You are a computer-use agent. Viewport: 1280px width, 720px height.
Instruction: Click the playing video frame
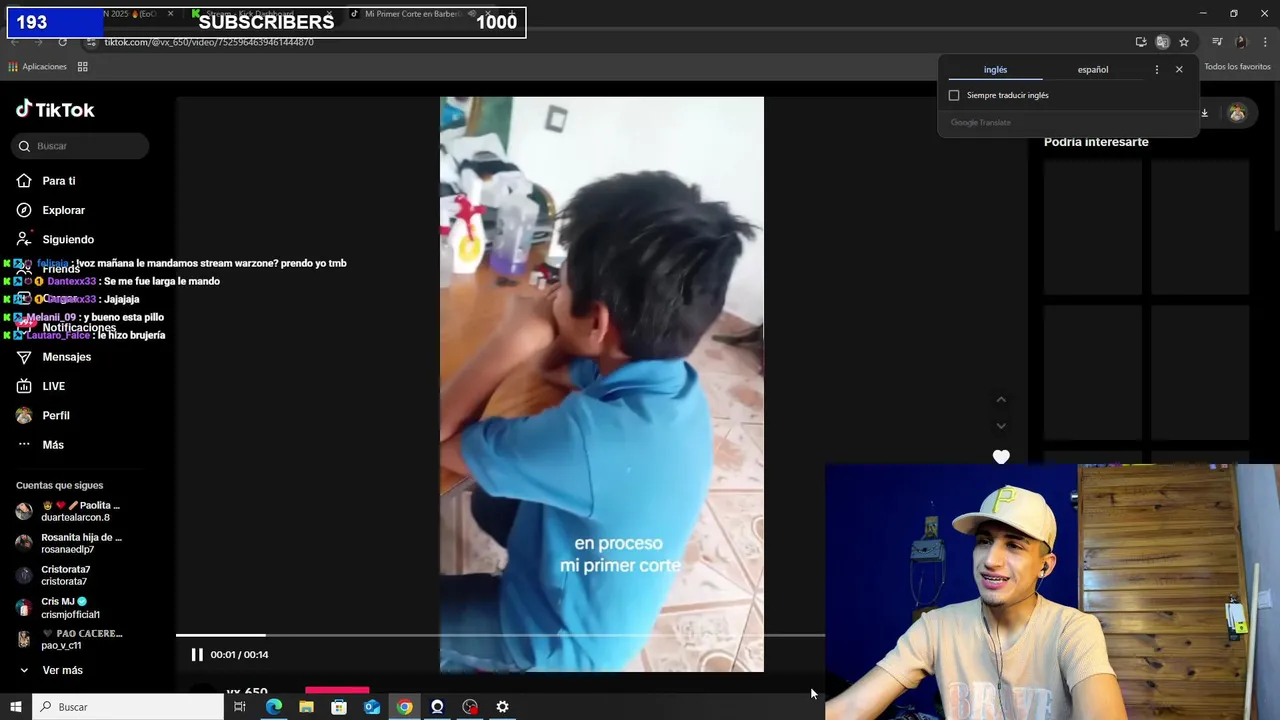(601, 384)
